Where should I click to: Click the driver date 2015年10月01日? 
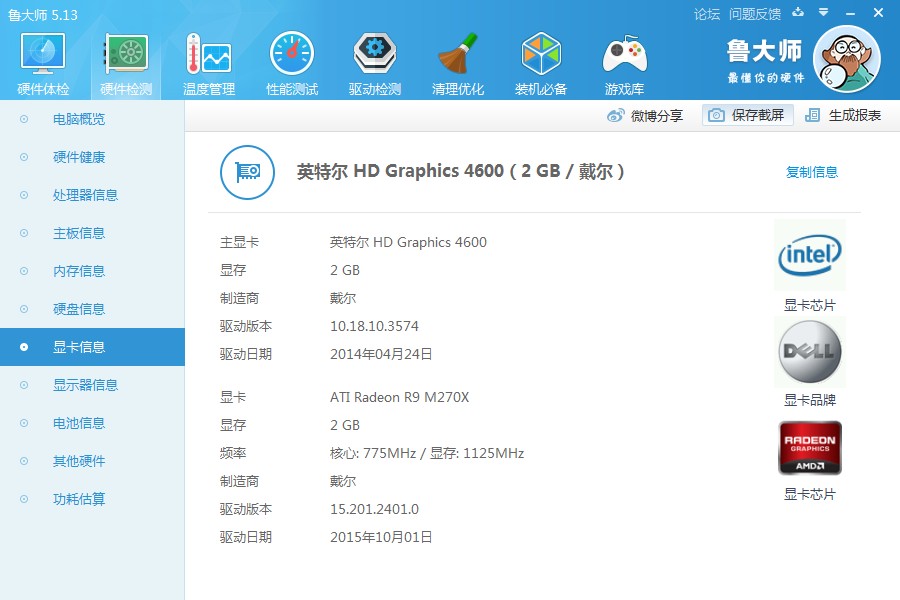381,537
